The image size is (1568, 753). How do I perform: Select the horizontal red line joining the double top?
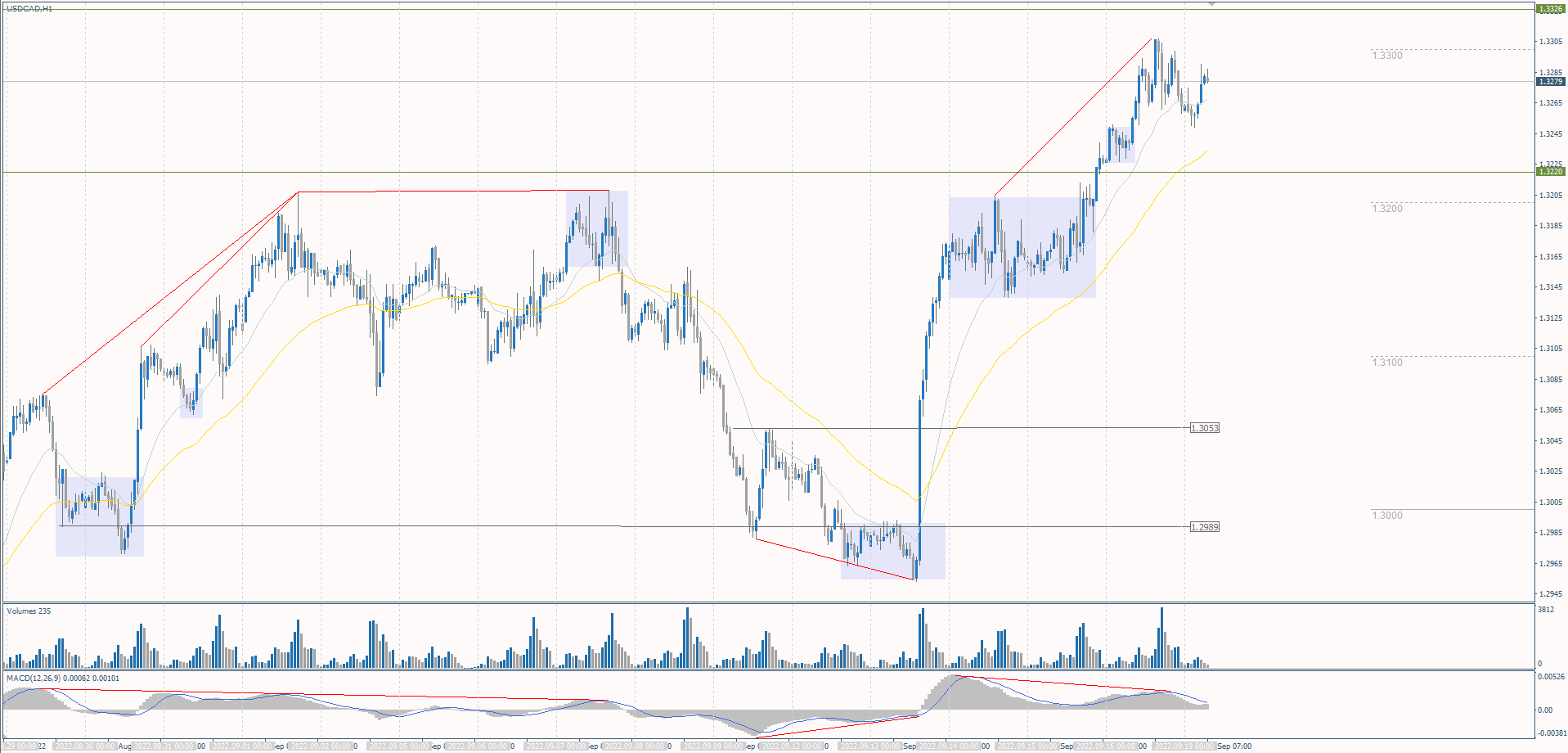click(x=454, y=192)
